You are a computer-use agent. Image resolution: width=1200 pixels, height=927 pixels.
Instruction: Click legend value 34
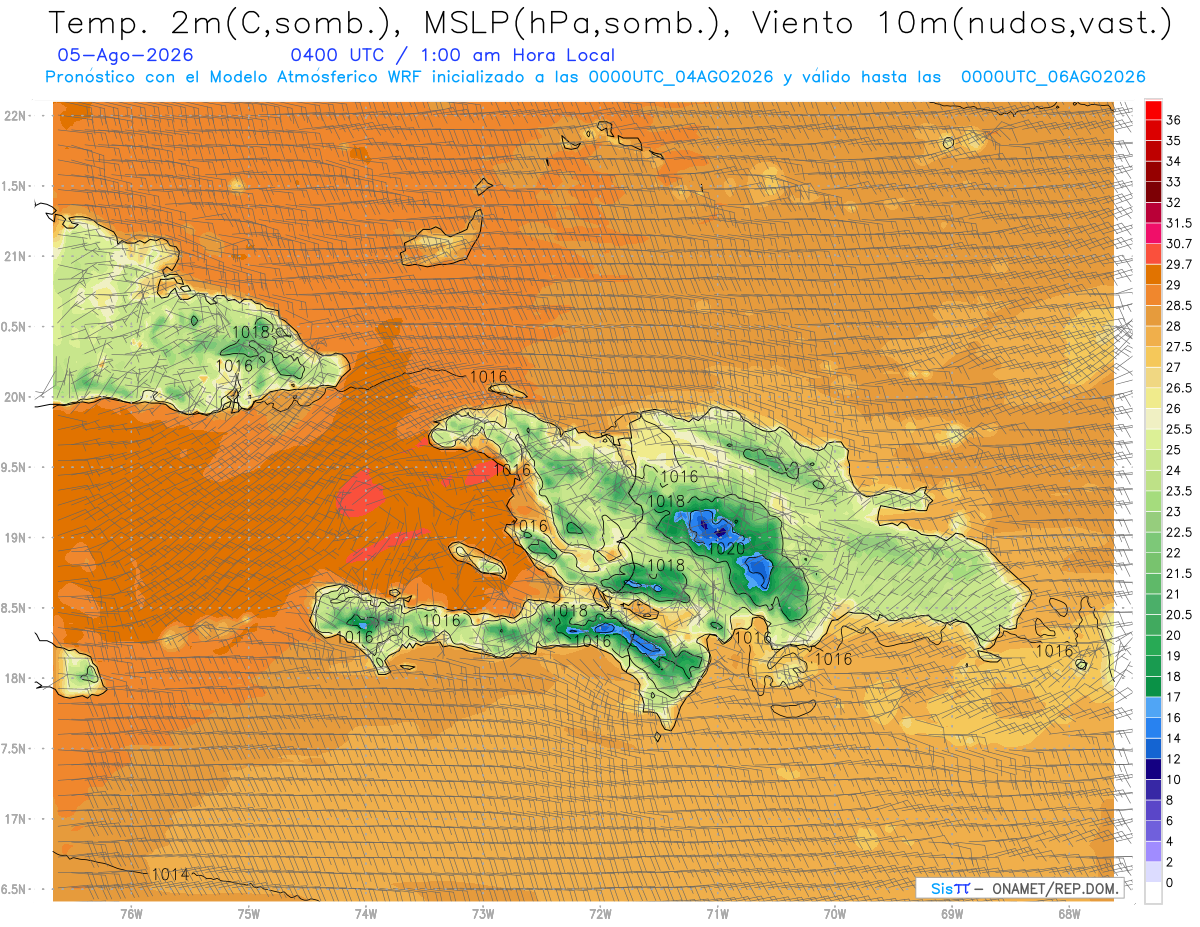click(1173, 161)
